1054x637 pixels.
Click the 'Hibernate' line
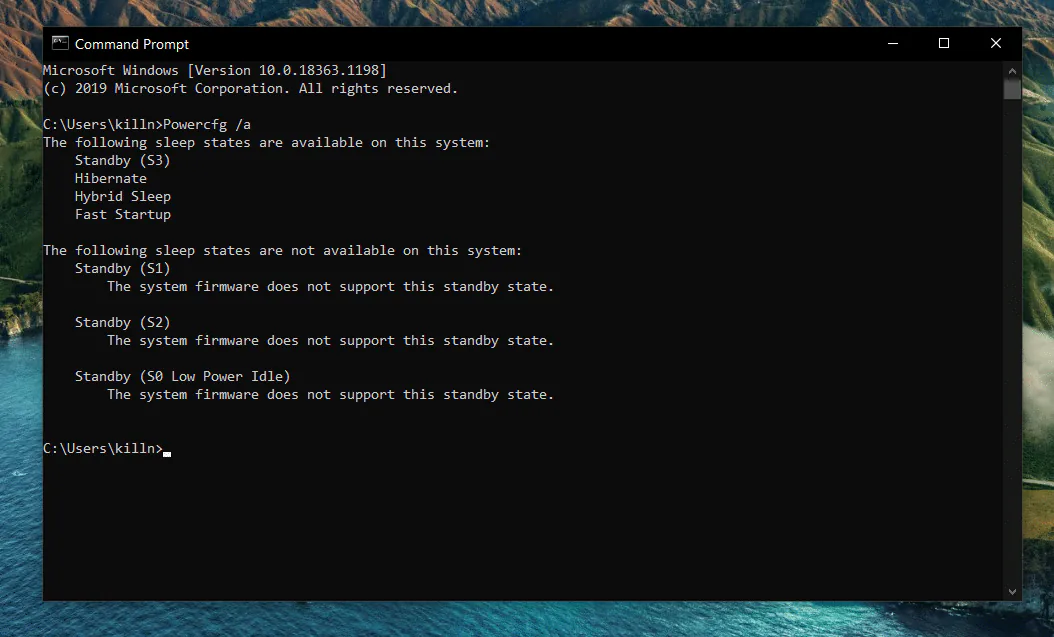pyautogui.click(x=110, y=179)
